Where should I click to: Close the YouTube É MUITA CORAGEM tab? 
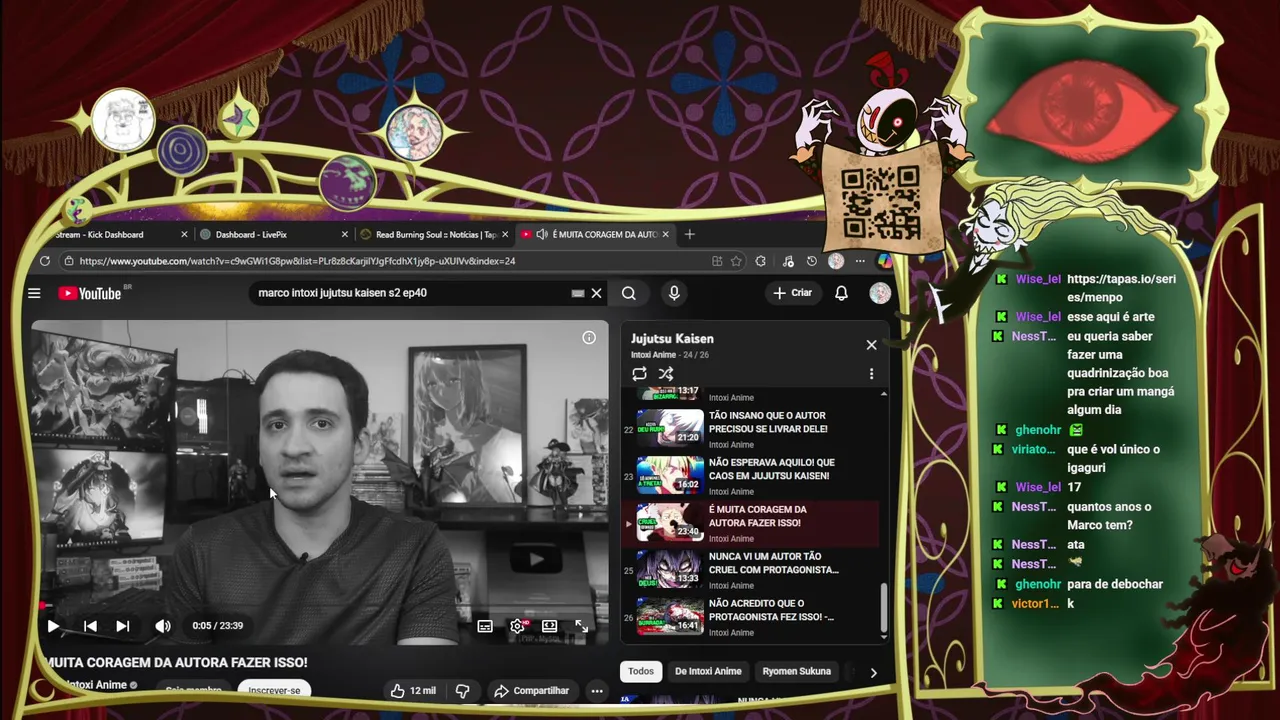pyautogui.click(x=665, y=234)
